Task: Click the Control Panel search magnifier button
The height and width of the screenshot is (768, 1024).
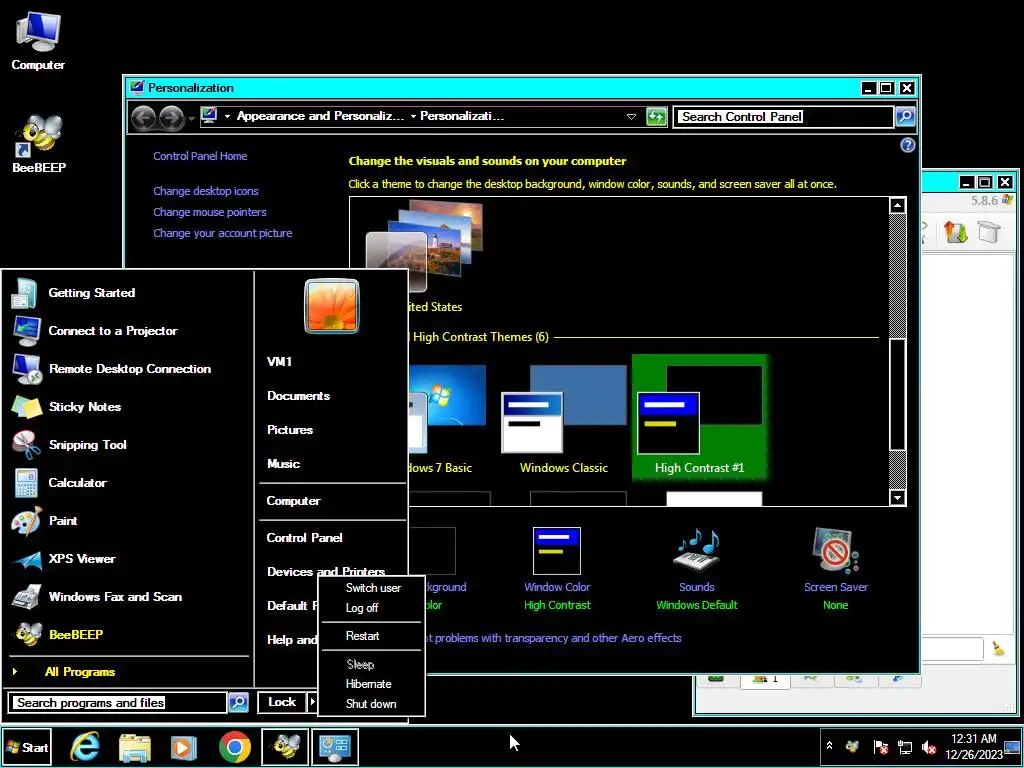Action: pyautogui.click(x=904, y=116)
